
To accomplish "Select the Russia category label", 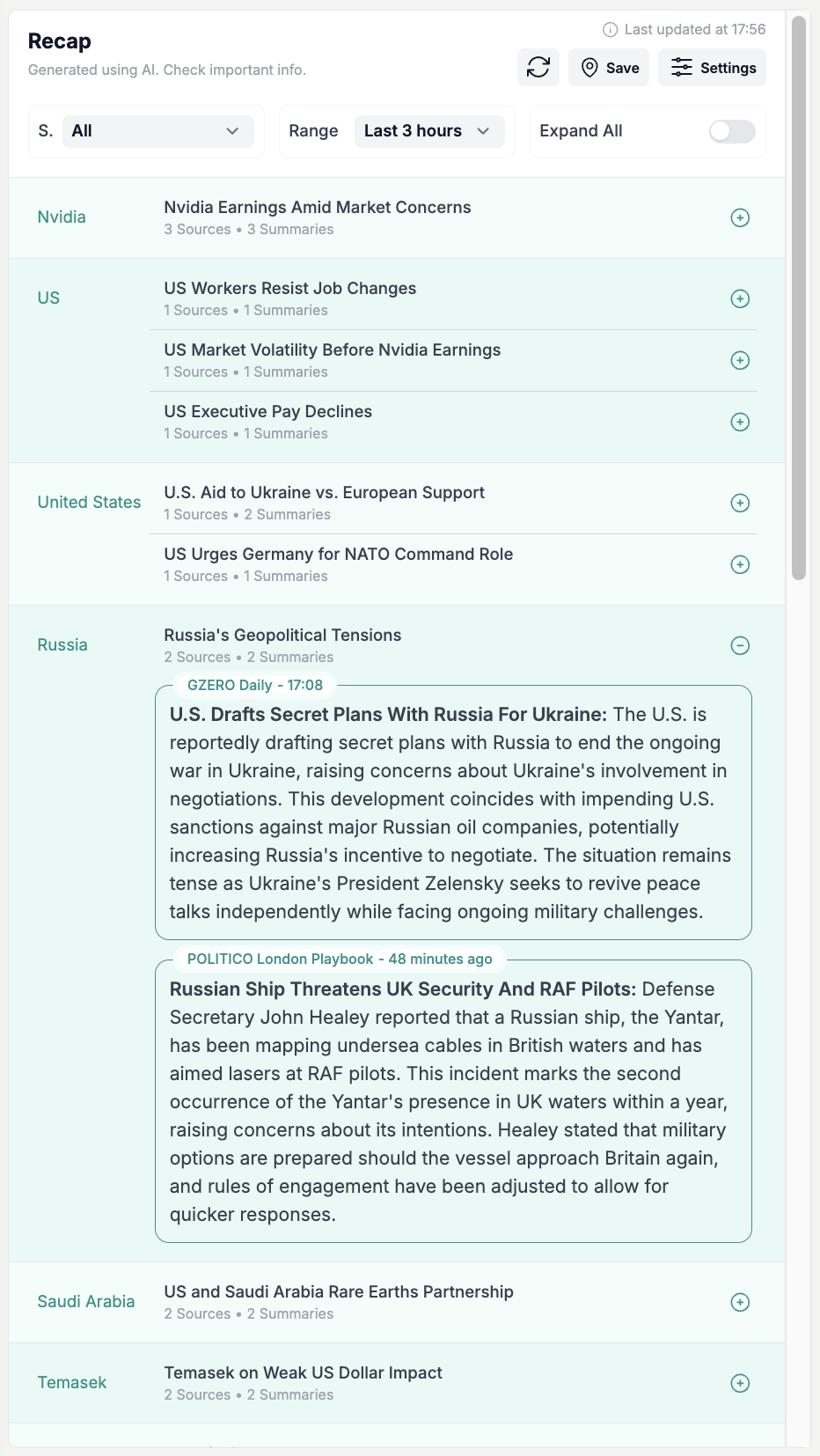I will click(62, 645).
